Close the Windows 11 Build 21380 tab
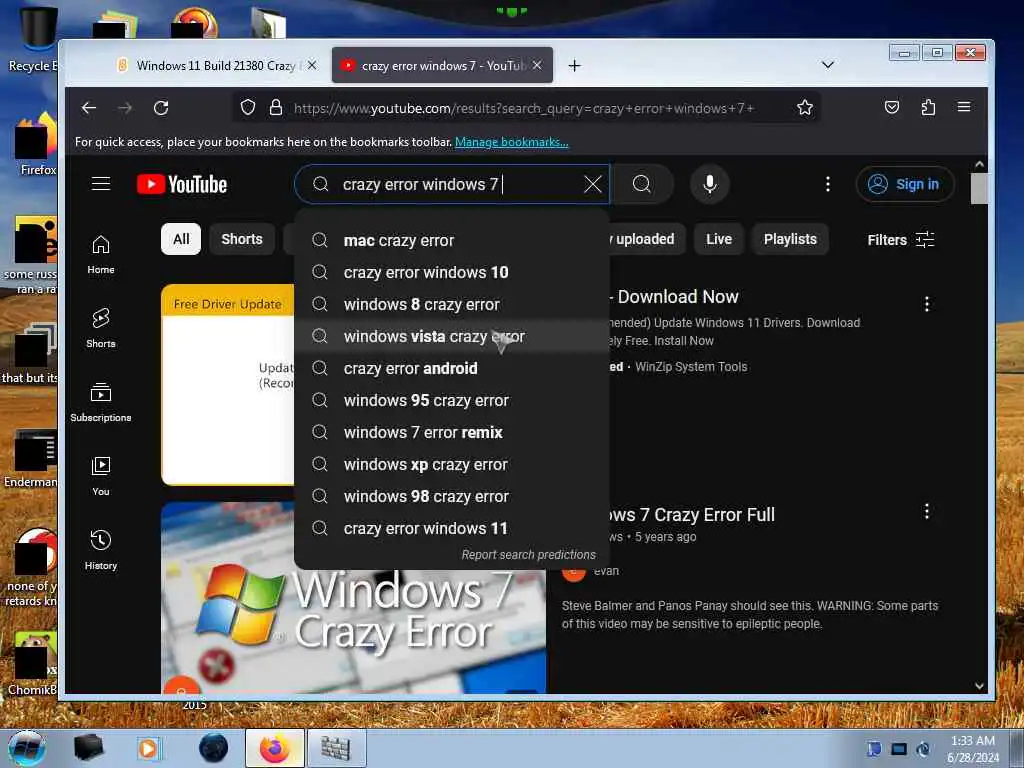 pos(312,65)
